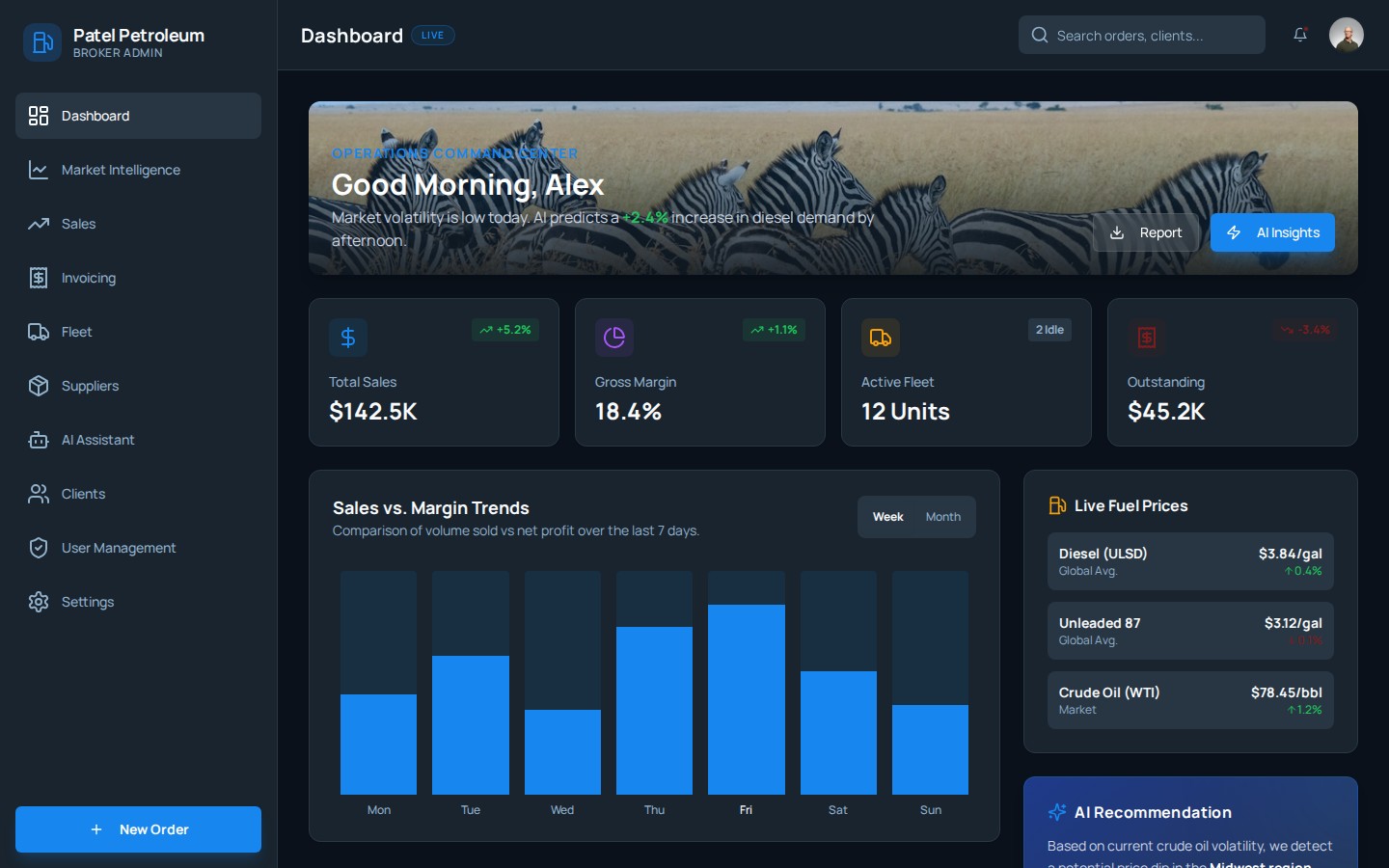The image size is (1389, 868).
Task: Click the LIVE status badge
Action: point(433,36)
